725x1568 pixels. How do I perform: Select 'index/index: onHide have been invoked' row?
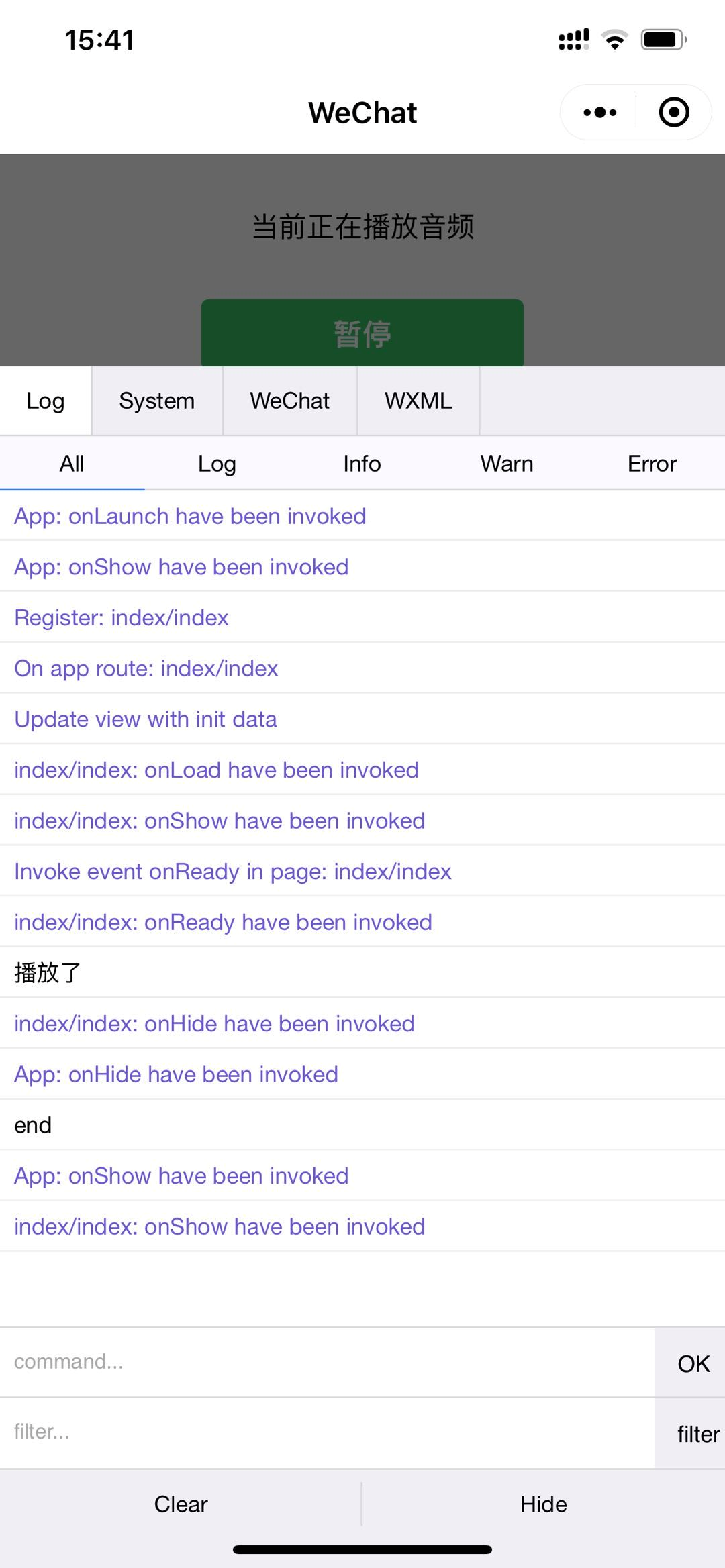tap(362, 1023)
